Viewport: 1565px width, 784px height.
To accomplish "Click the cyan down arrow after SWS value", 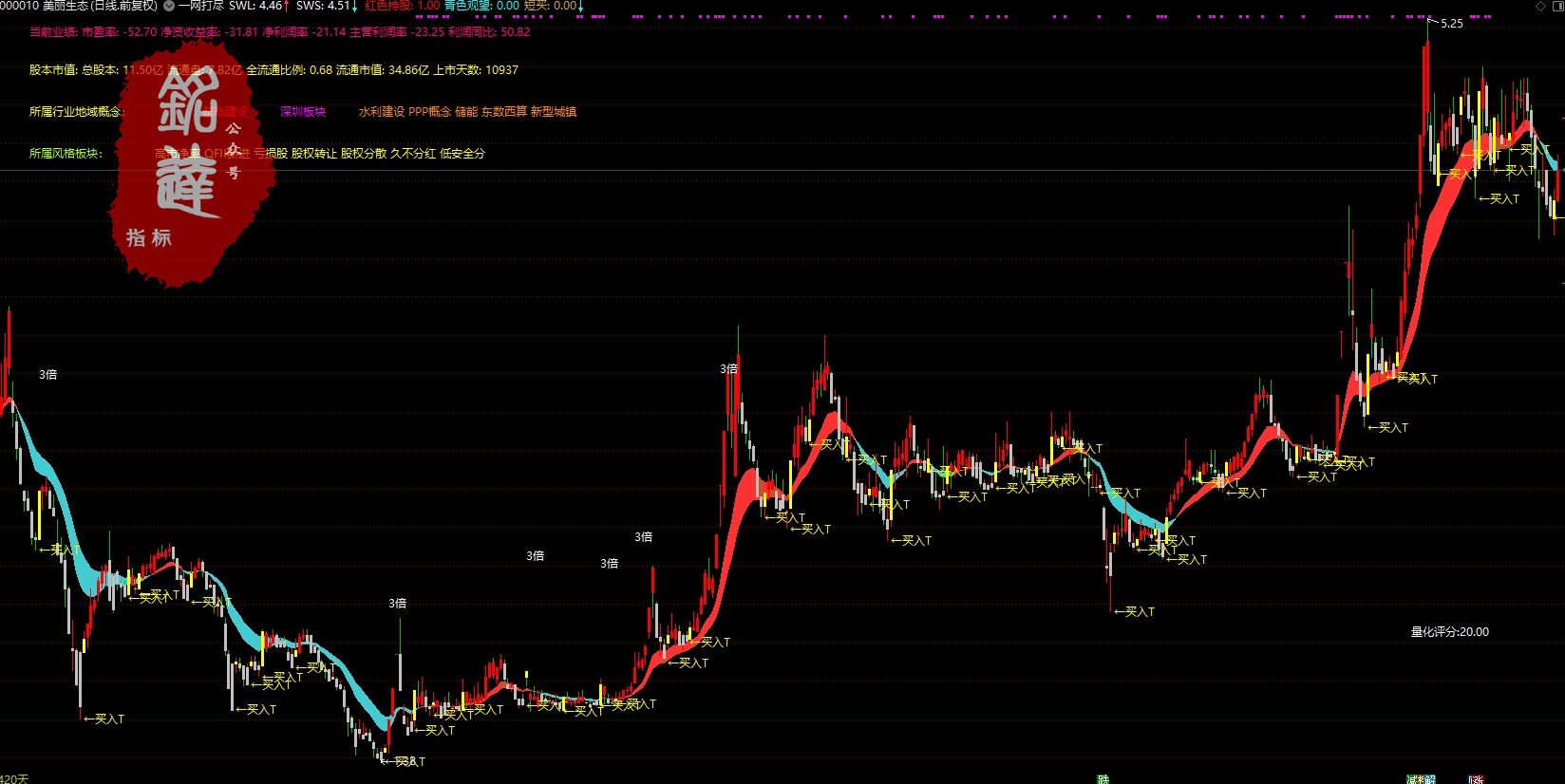I will (355, 6).
